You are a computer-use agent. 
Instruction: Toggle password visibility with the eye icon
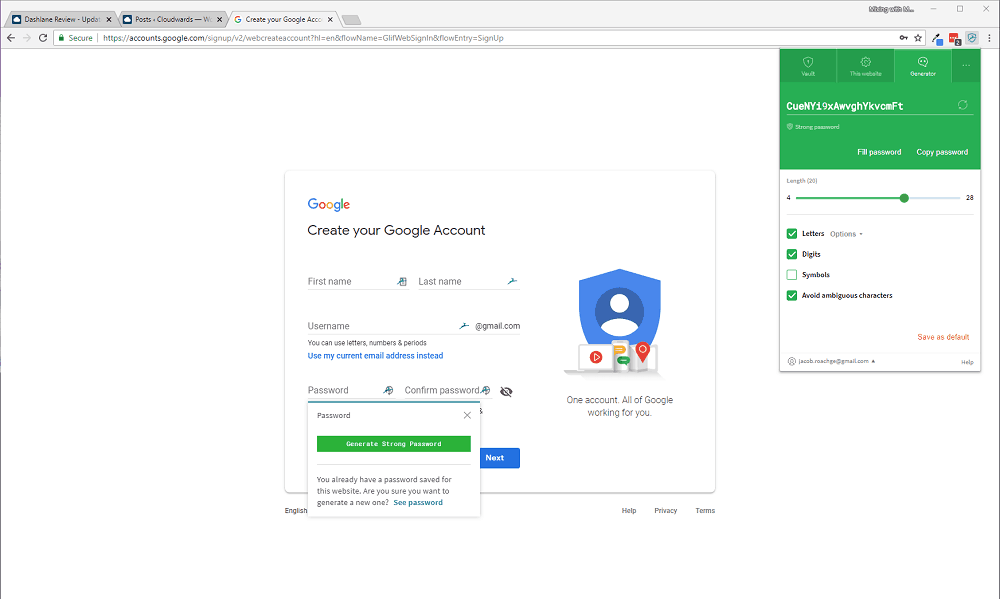506,391
